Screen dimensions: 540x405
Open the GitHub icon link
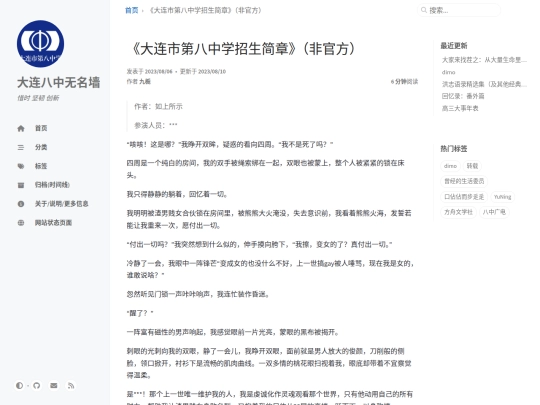37,386
